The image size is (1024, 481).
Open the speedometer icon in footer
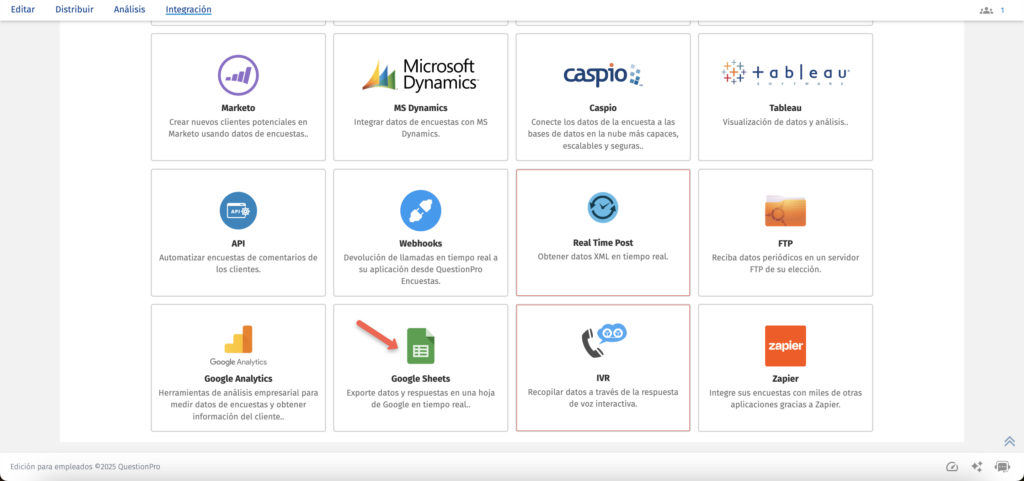click(952, 467)
